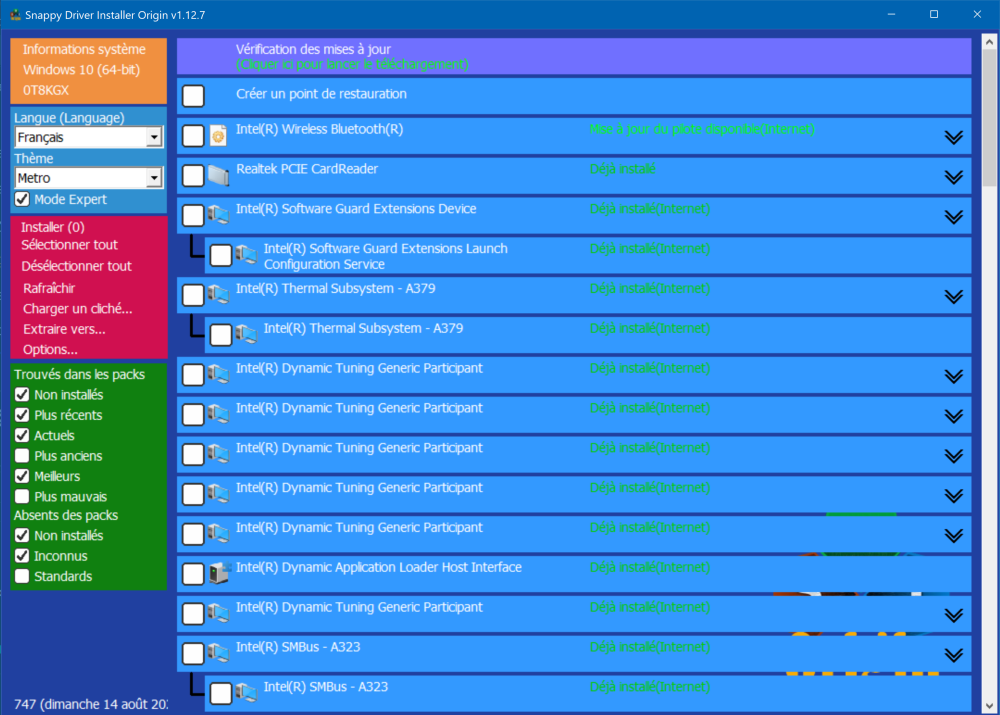Expand the Software Guard Extensions Device chevron

[953, 217]
